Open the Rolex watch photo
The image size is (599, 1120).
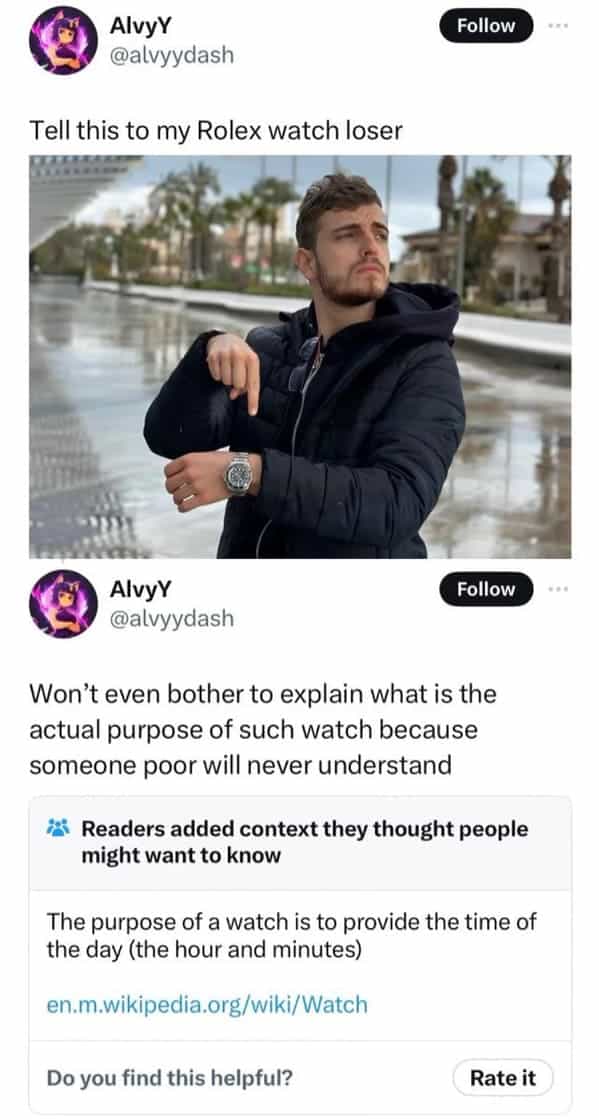(300, 356)
